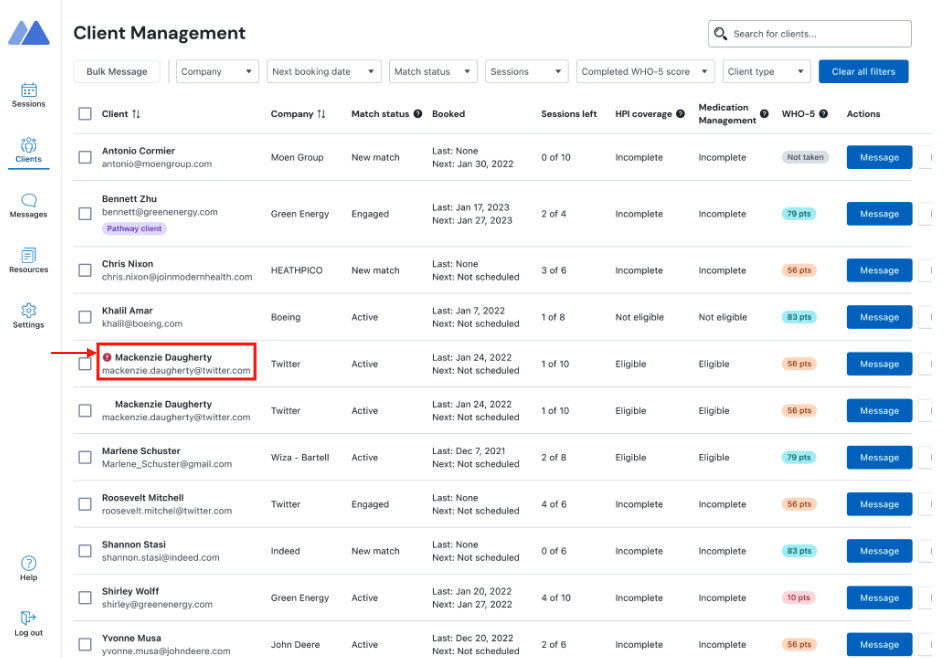The width and height of the screenshot is (946, 658).
Task: Select Marlene Schuster's row checkbox
Action: (85, 457)
